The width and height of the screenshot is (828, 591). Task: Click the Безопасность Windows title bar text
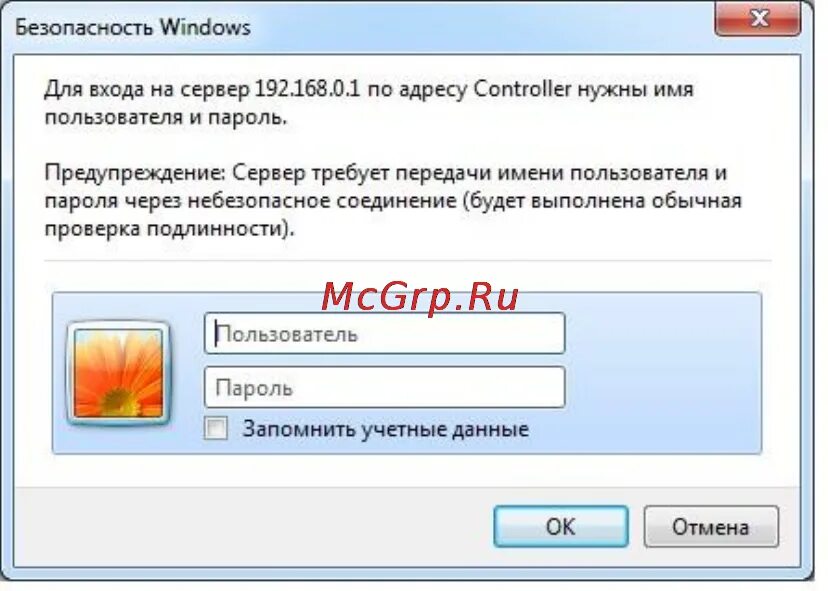133,27
